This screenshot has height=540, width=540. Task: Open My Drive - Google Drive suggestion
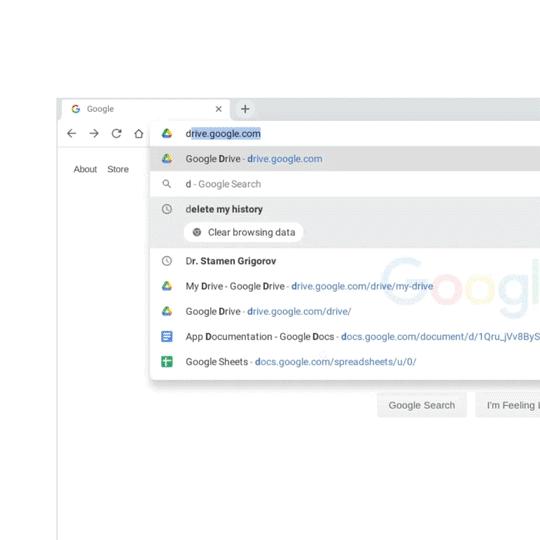(x=345, y=286)
